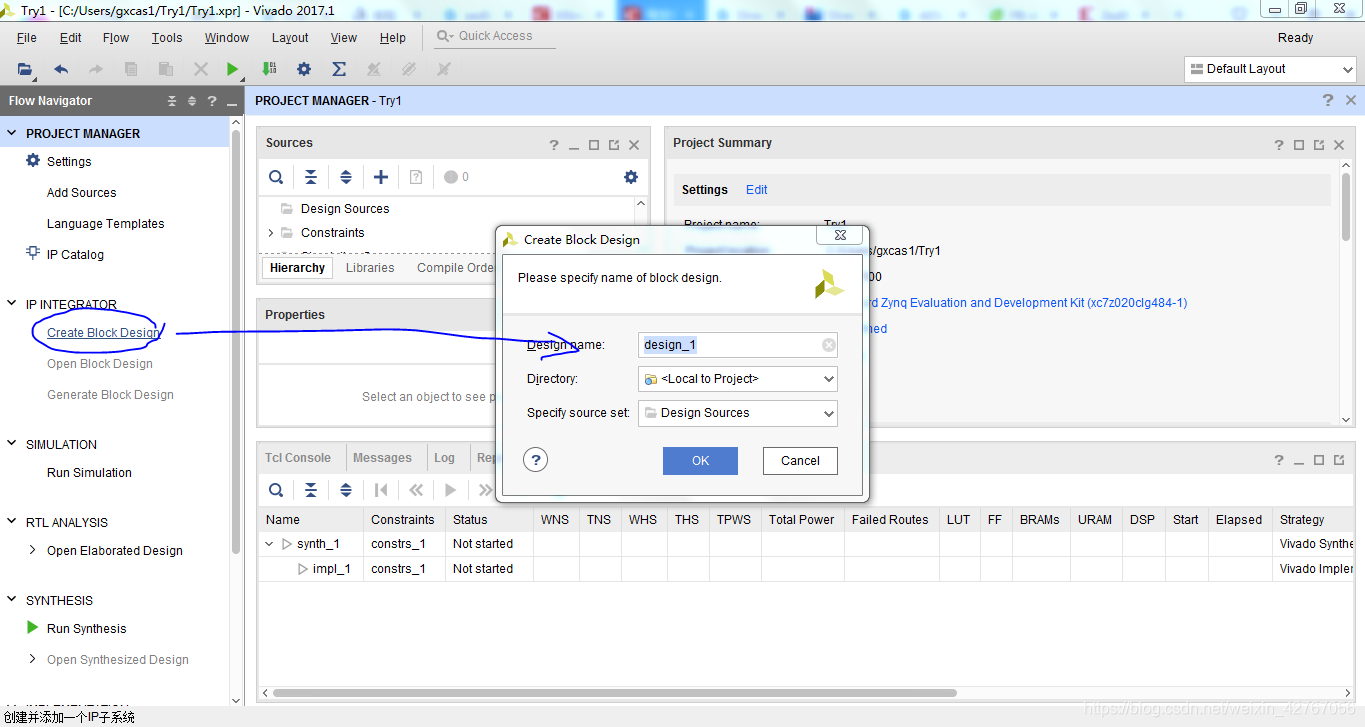The width and height of the screenshot is (1365, 727).
Task: Collapse all rows in Design Runs
Action: 311,490
